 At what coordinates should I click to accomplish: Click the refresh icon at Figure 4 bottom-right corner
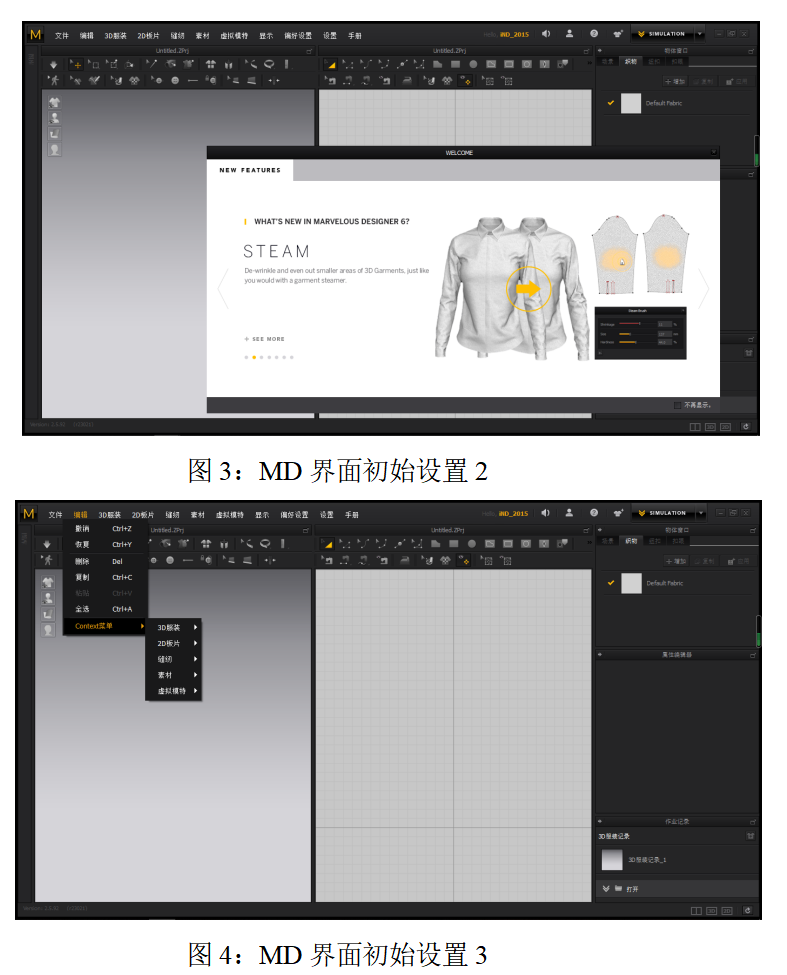pos(747,910)
